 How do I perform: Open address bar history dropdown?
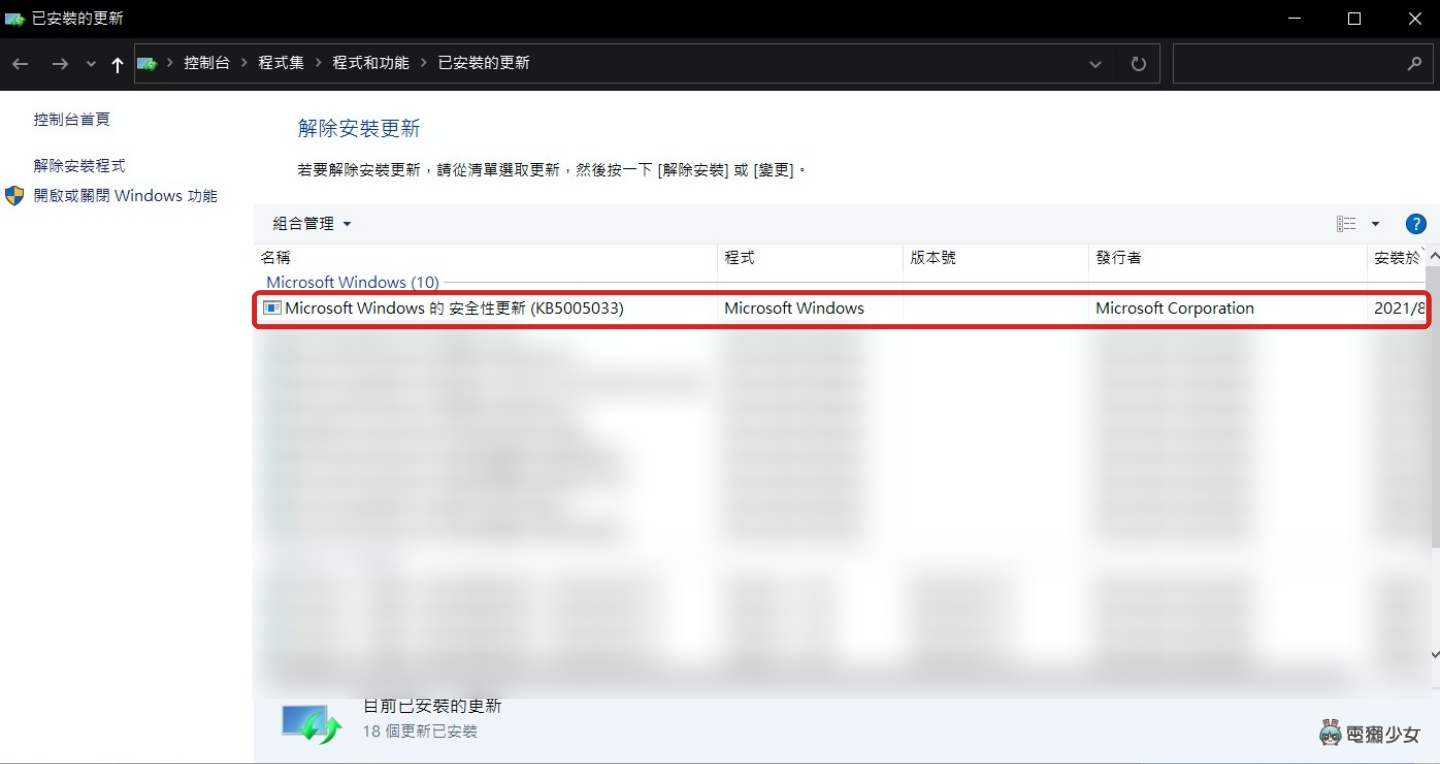1095,64
